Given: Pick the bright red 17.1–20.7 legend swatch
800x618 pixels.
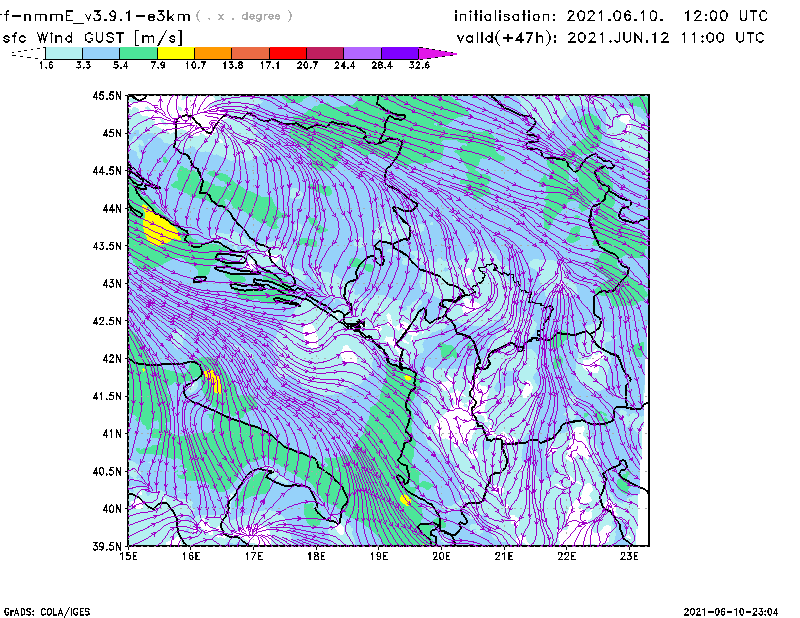Looking at the screenshot, I should [288, 53].
